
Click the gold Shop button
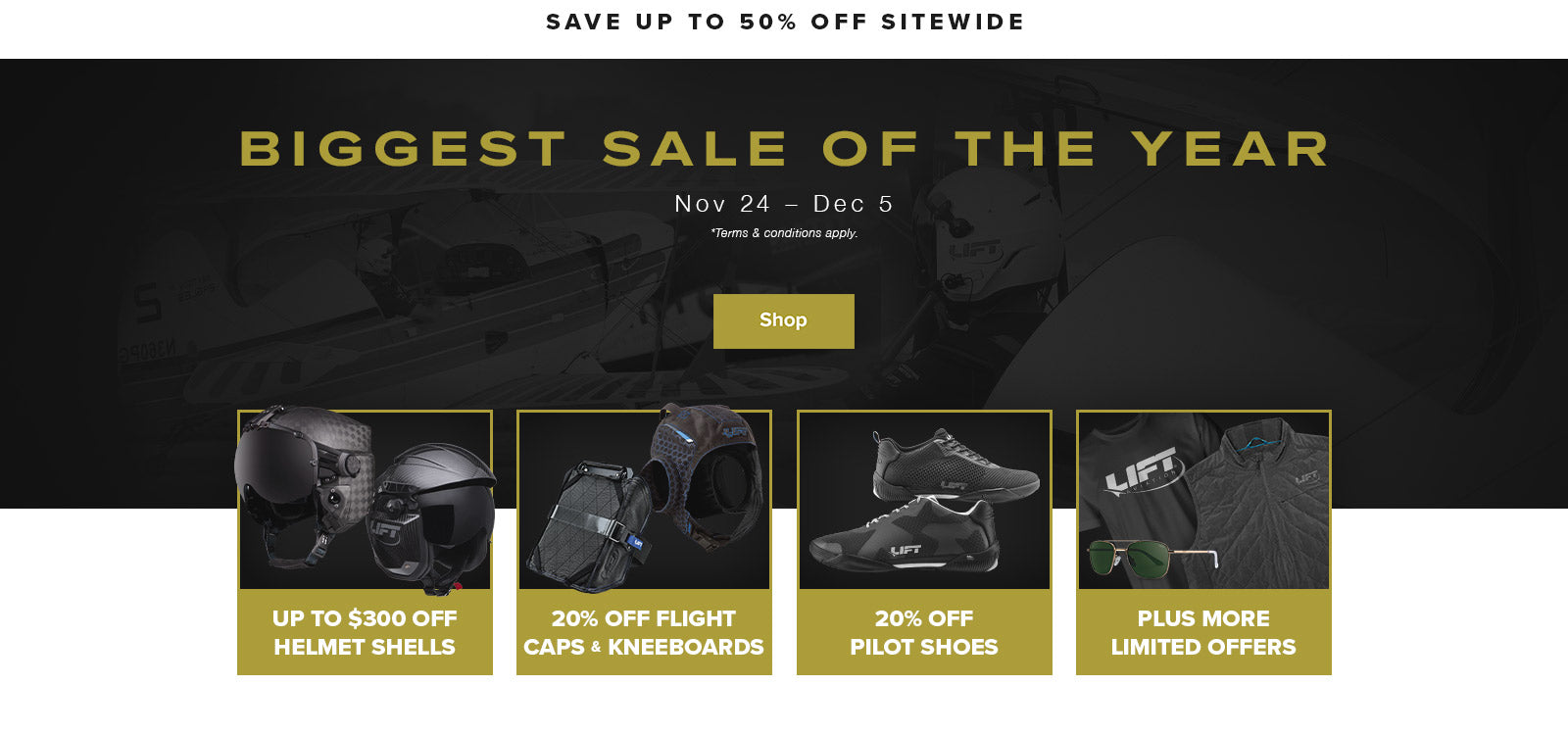(x=783, y=320)
